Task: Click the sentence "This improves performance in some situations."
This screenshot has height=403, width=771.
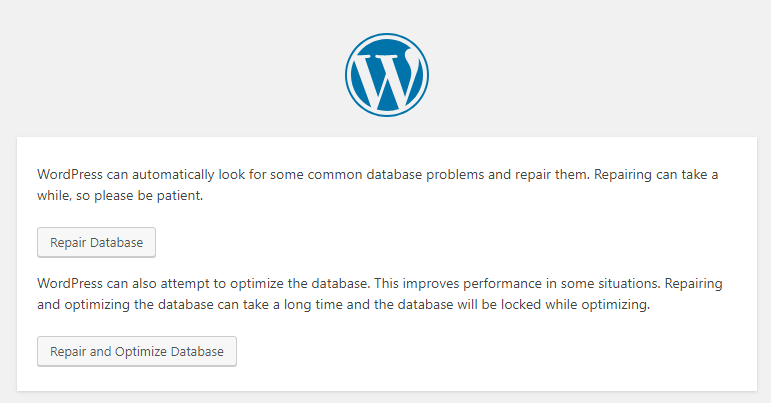Action: click(517, 284)
